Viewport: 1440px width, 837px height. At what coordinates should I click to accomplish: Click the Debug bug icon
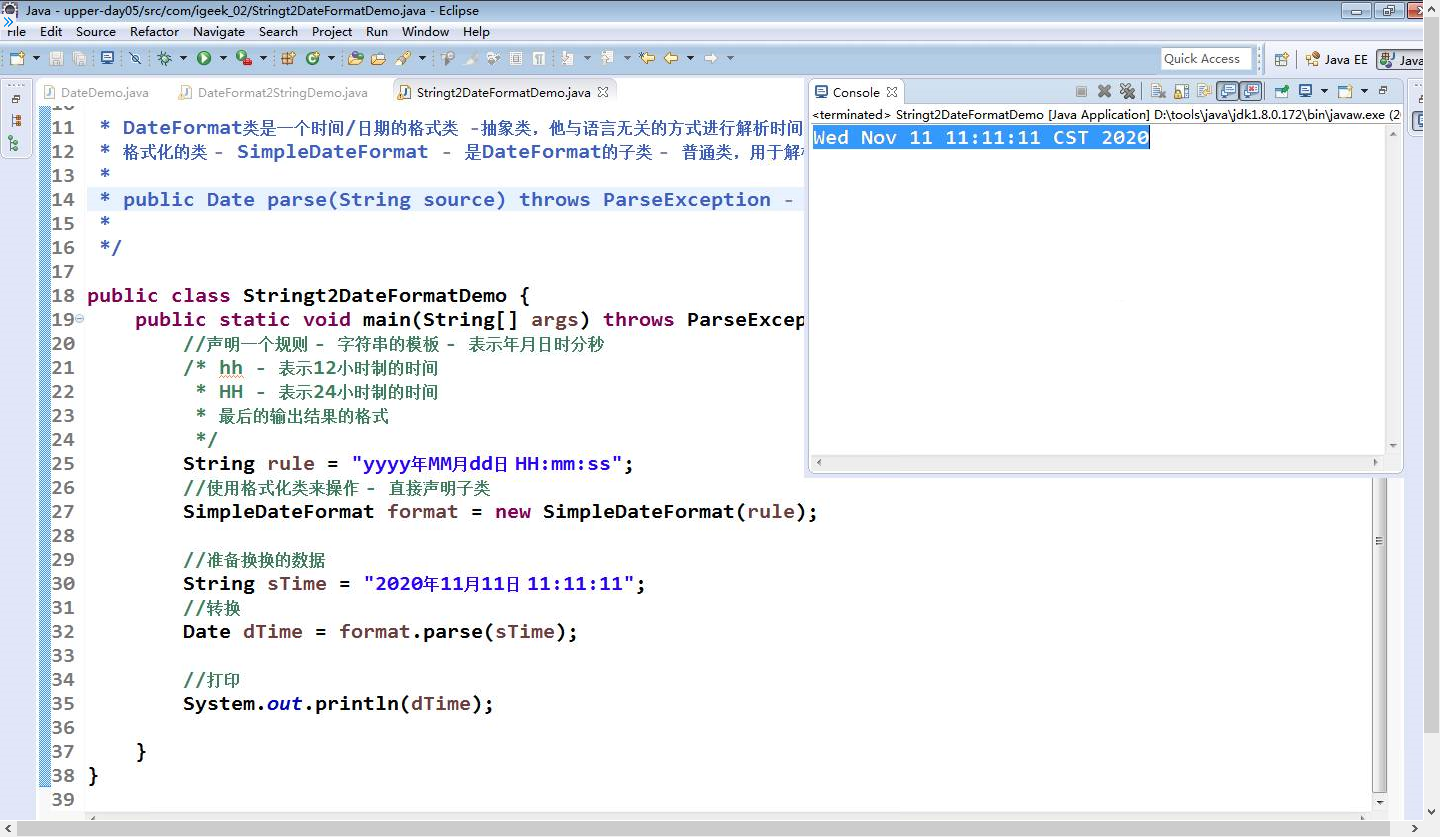(x=164, y=58)
